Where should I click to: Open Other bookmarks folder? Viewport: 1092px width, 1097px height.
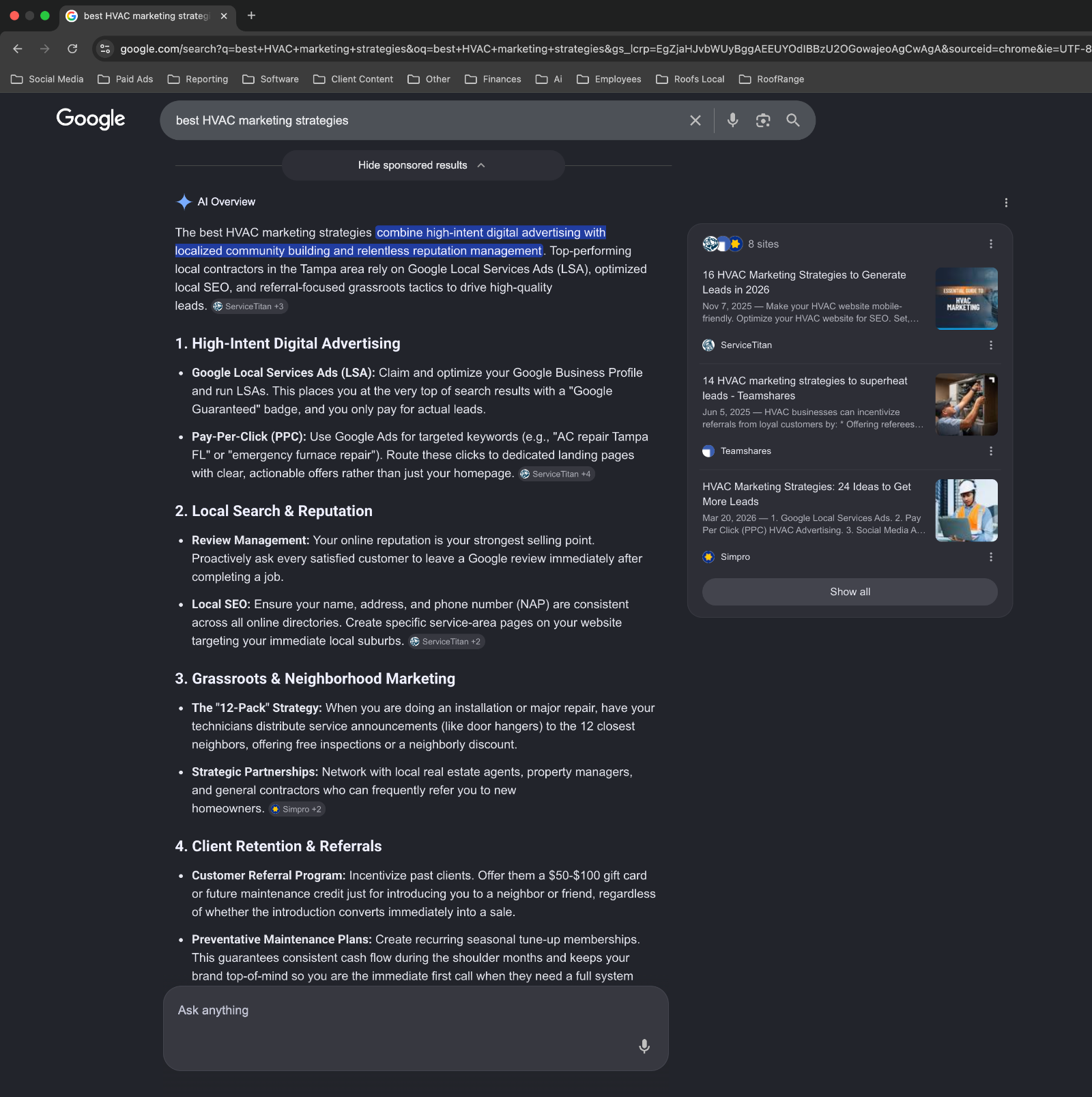point(429,79)
